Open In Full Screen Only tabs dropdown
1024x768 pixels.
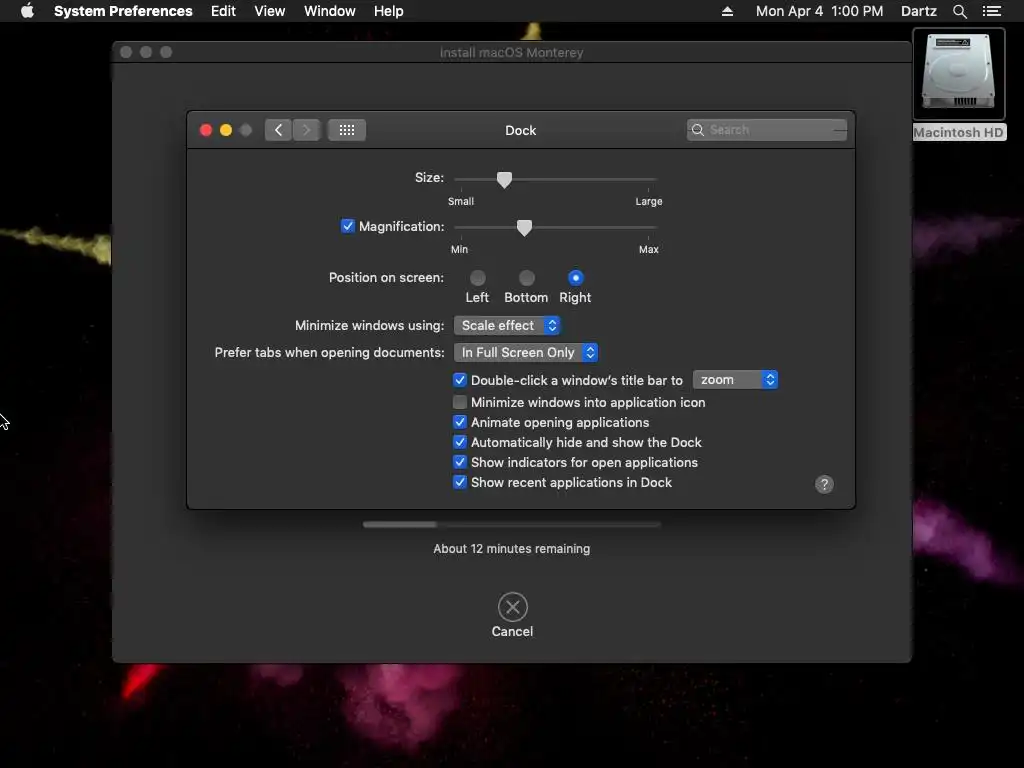pos(526,353)
